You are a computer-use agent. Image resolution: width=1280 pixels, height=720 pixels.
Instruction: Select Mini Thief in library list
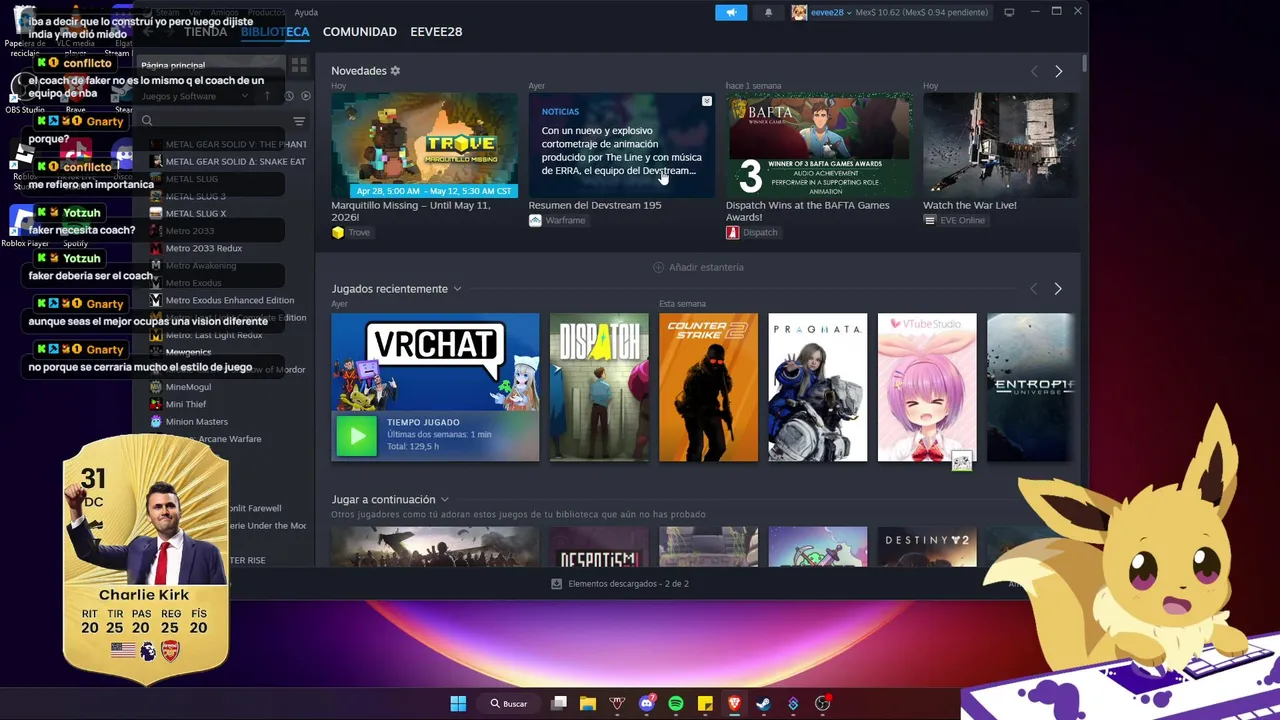186,404
